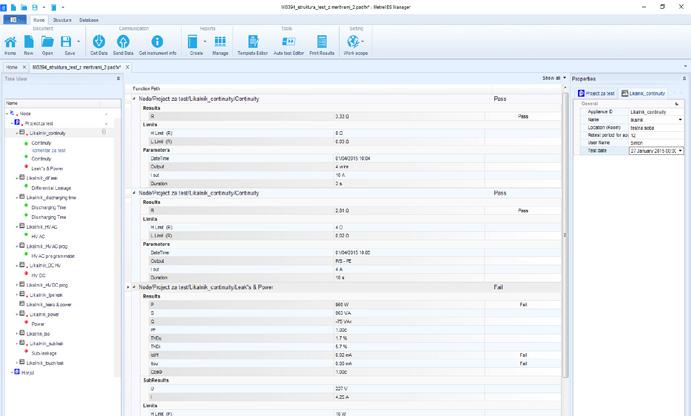Viewport: 691px width, 416px height.
Task: Close the struktura_test padfx document tab
Action: pyautogui.click(x=127, y=67)
